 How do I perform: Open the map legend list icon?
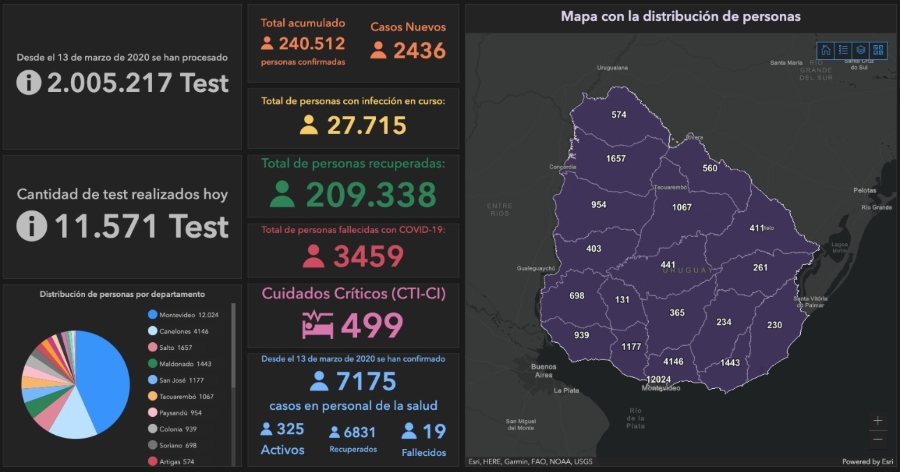click(843, 49)
